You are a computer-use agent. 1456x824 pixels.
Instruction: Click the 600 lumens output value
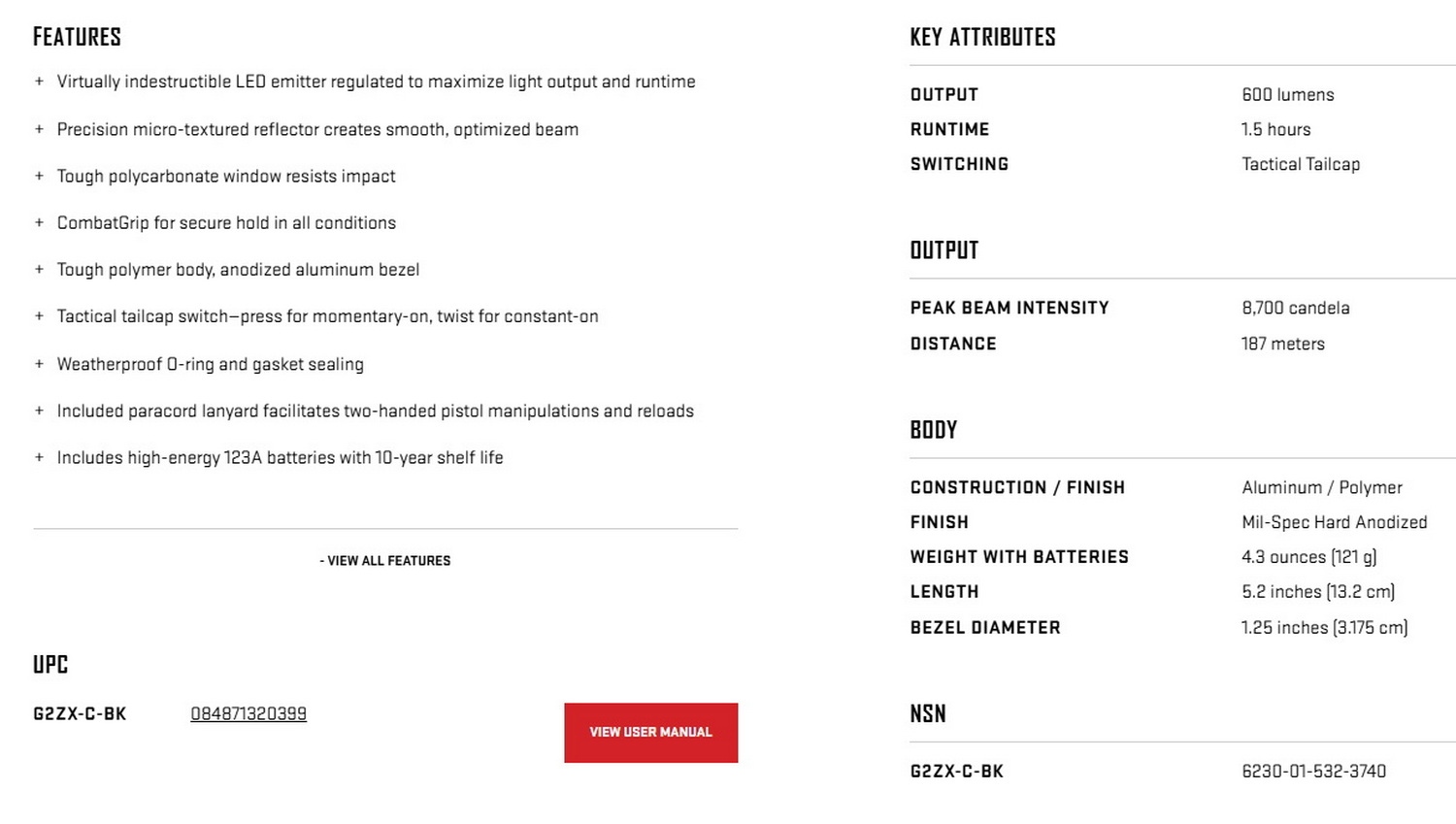tap(1287, 95)
